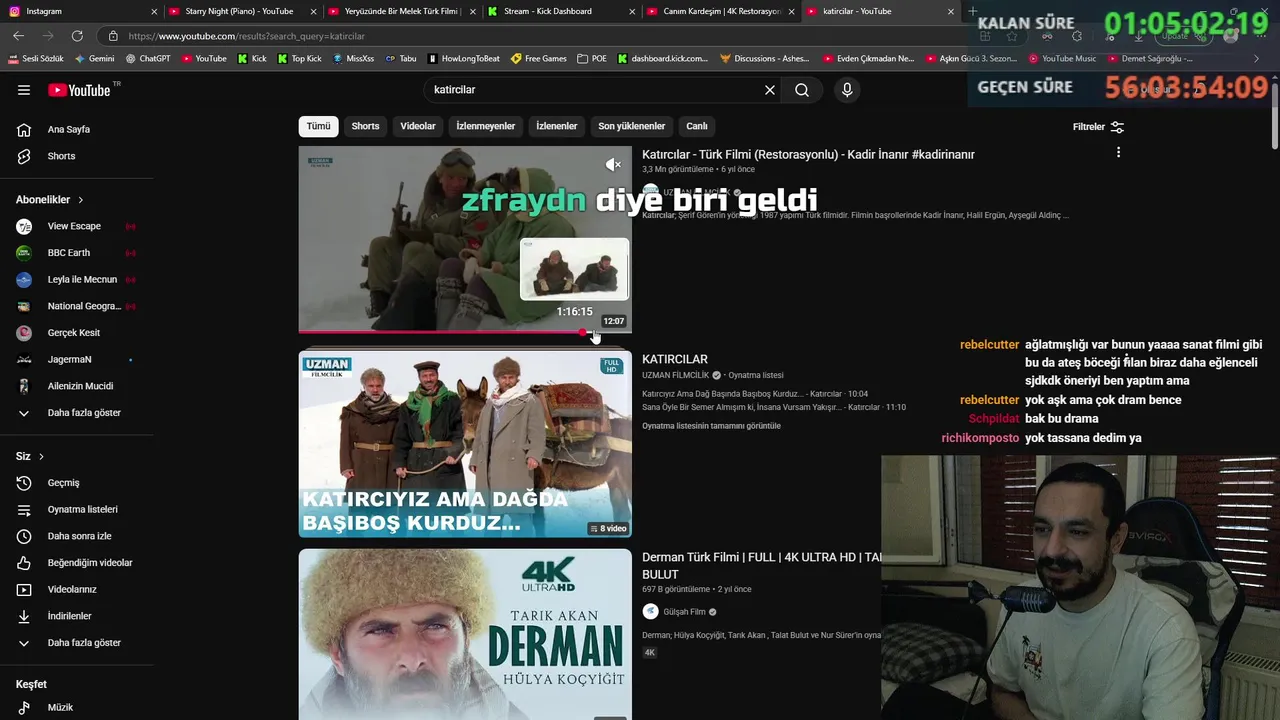1280x720 pixels.
Task: Open YouTube Music bookmark
Action: (x=1063, y=59)
